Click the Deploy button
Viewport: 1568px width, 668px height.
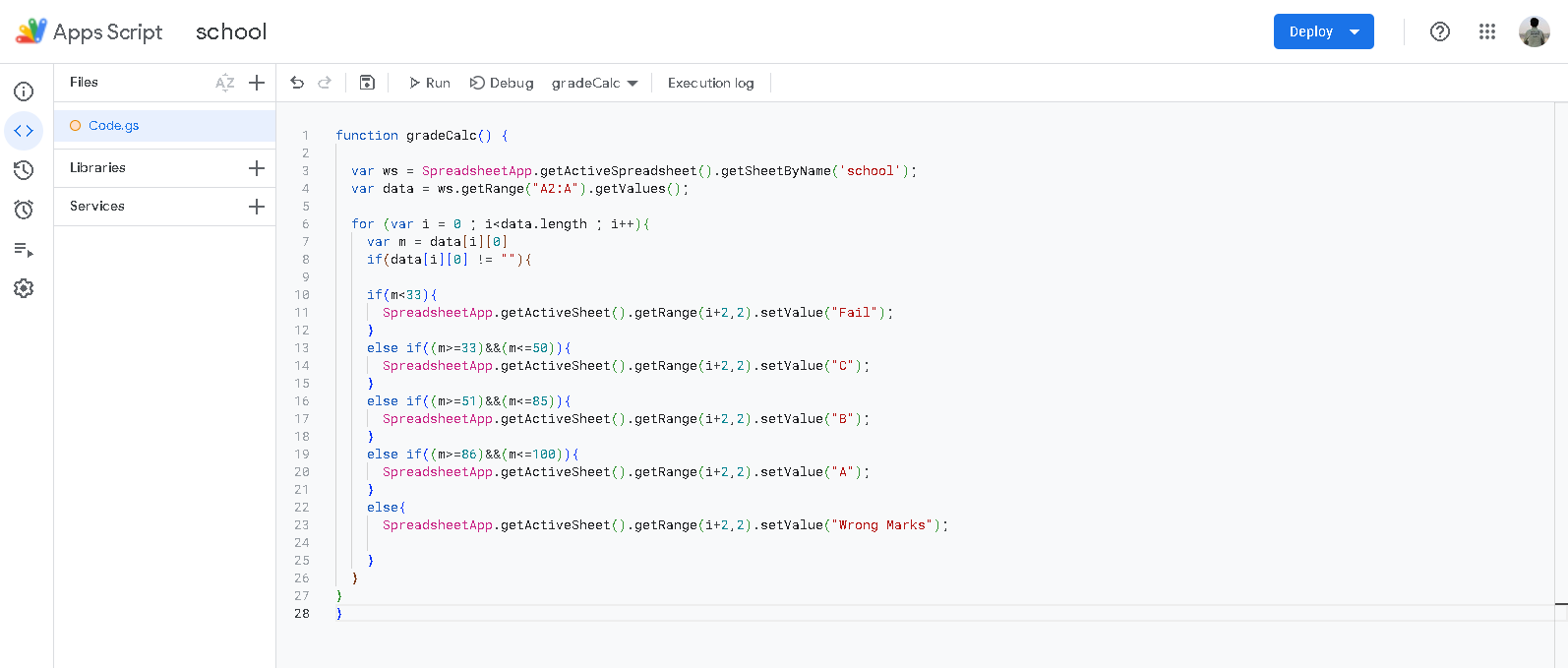[x=1324, y=31]
